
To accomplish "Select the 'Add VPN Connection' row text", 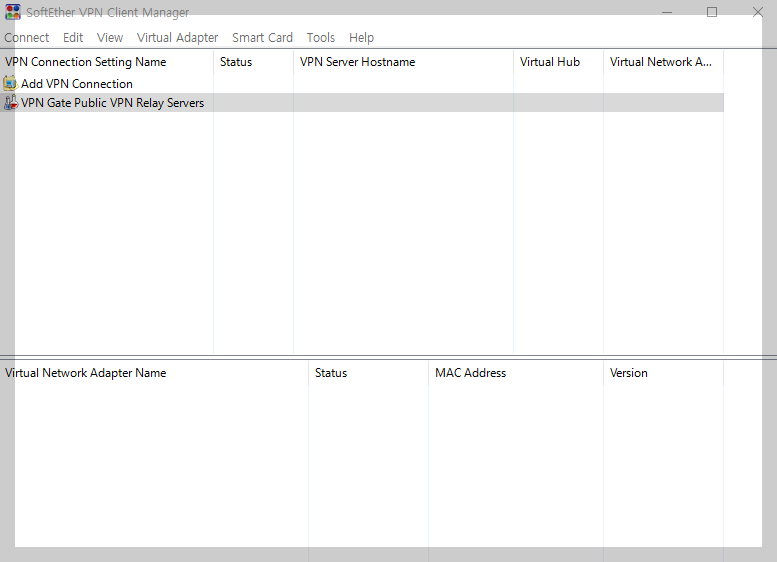I will [x=77, y=84].
